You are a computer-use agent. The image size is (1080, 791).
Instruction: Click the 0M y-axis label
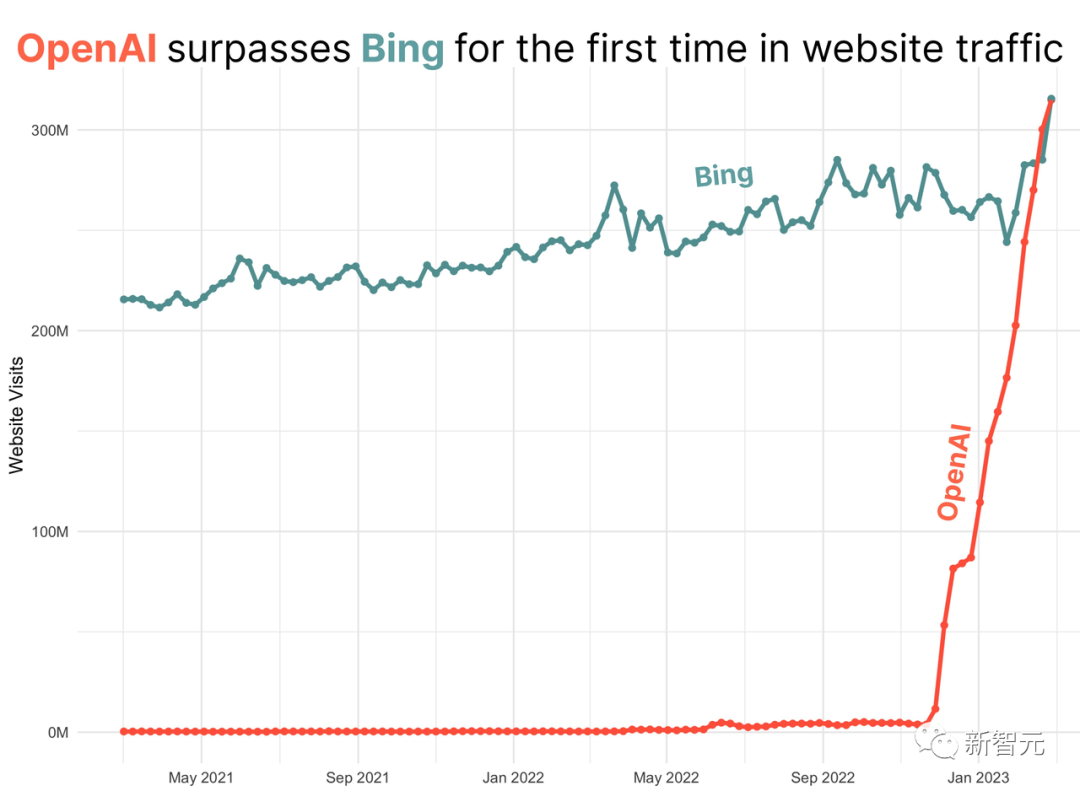tap(58, 733)
